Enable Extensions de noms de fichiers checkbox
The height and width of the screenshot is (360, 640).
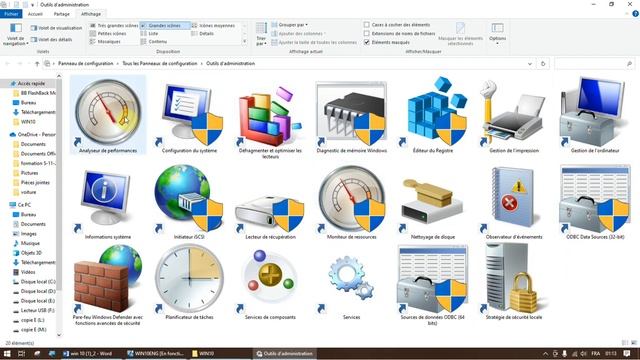[367, 33]
